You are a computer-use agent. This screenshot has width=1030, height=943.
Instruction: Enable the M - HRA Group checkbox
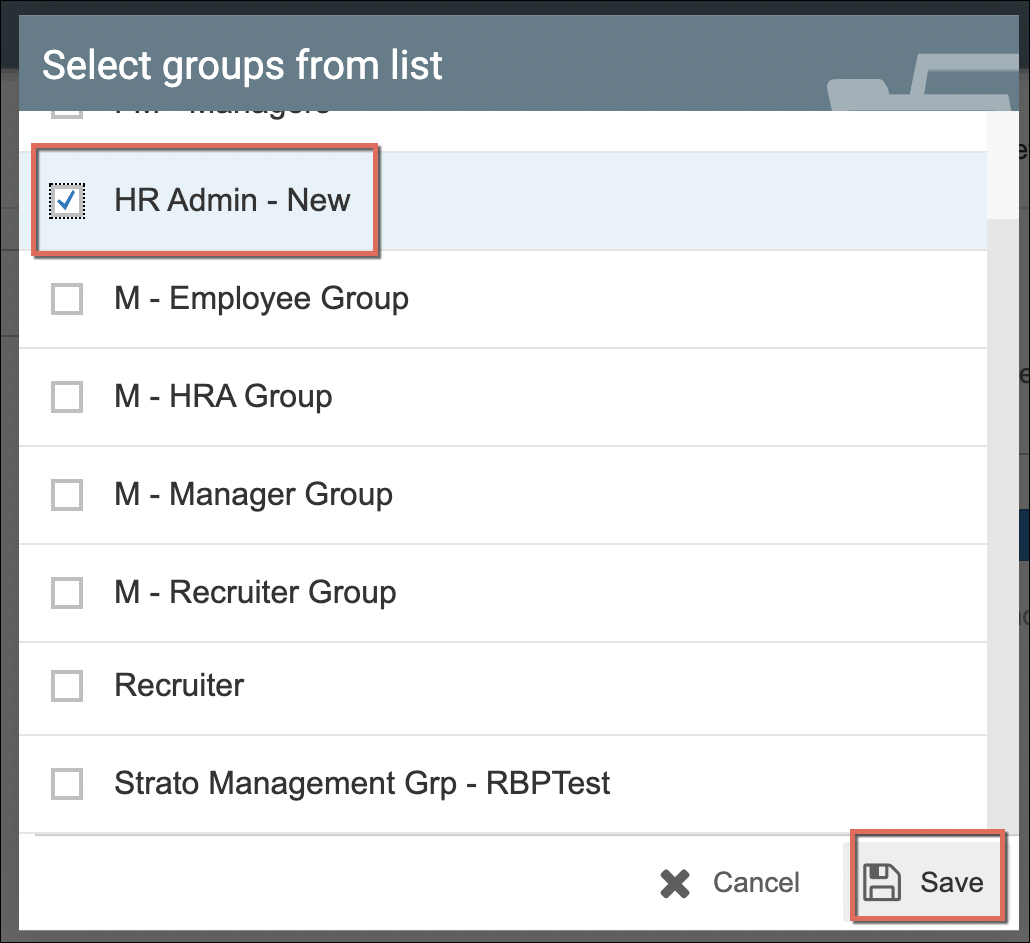pos(67,397)
